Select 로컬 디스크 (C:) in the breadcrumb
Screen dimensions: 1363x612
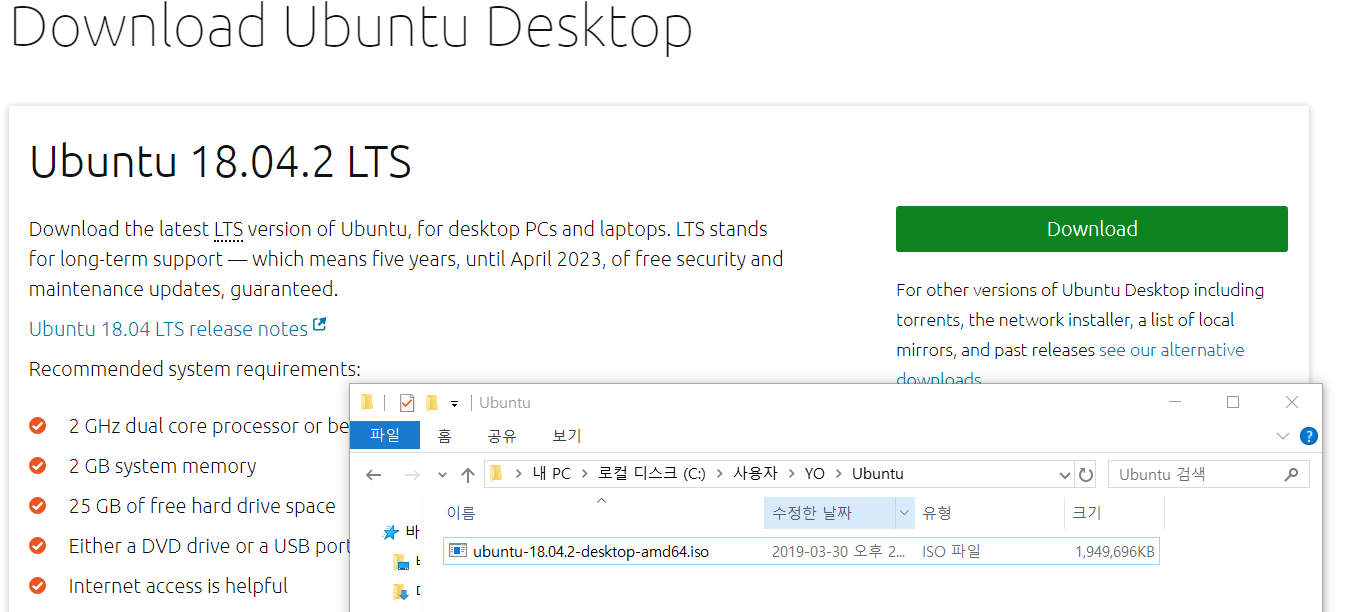click(652, 474)
